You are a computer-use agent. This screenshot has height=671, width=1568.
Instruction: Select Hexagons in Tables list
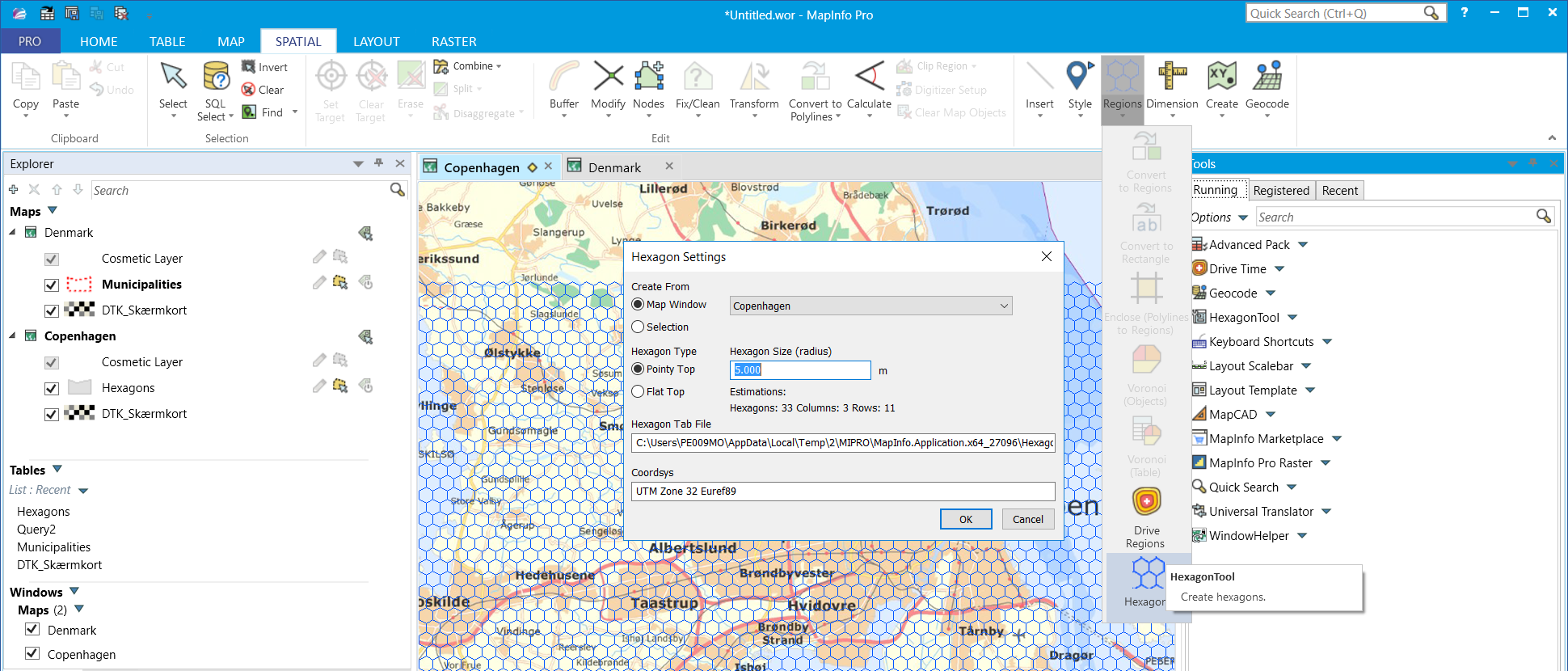[x=43, y=511]
